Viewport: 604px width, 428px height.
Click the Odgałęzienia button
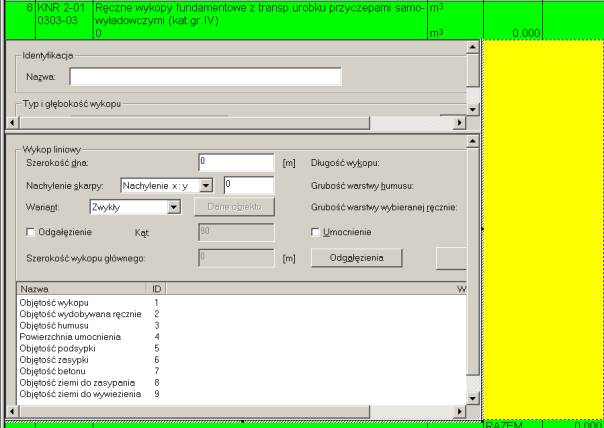tap(357, 258)
